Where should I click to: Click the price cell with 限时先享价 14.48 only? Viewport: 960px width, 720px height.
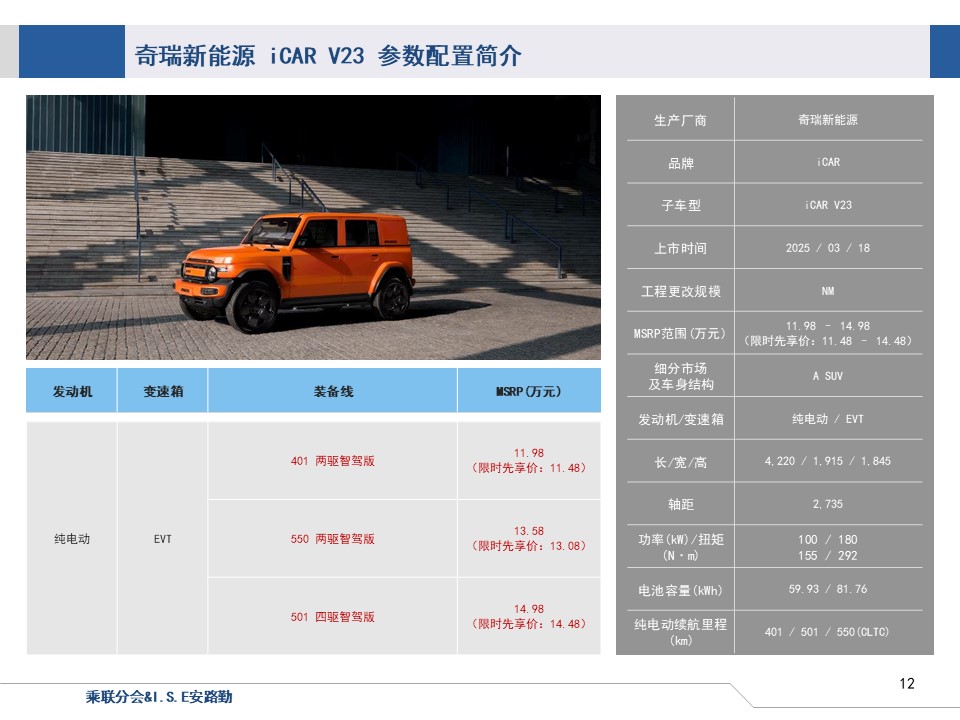(x=529, y=616)
